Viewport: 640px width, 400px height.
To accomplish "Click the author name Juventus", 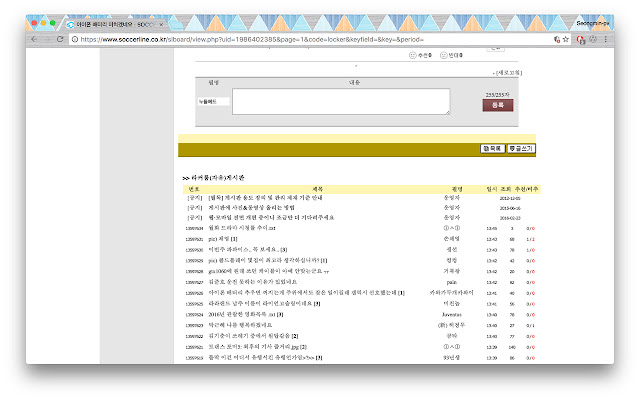I will point(451,315).
